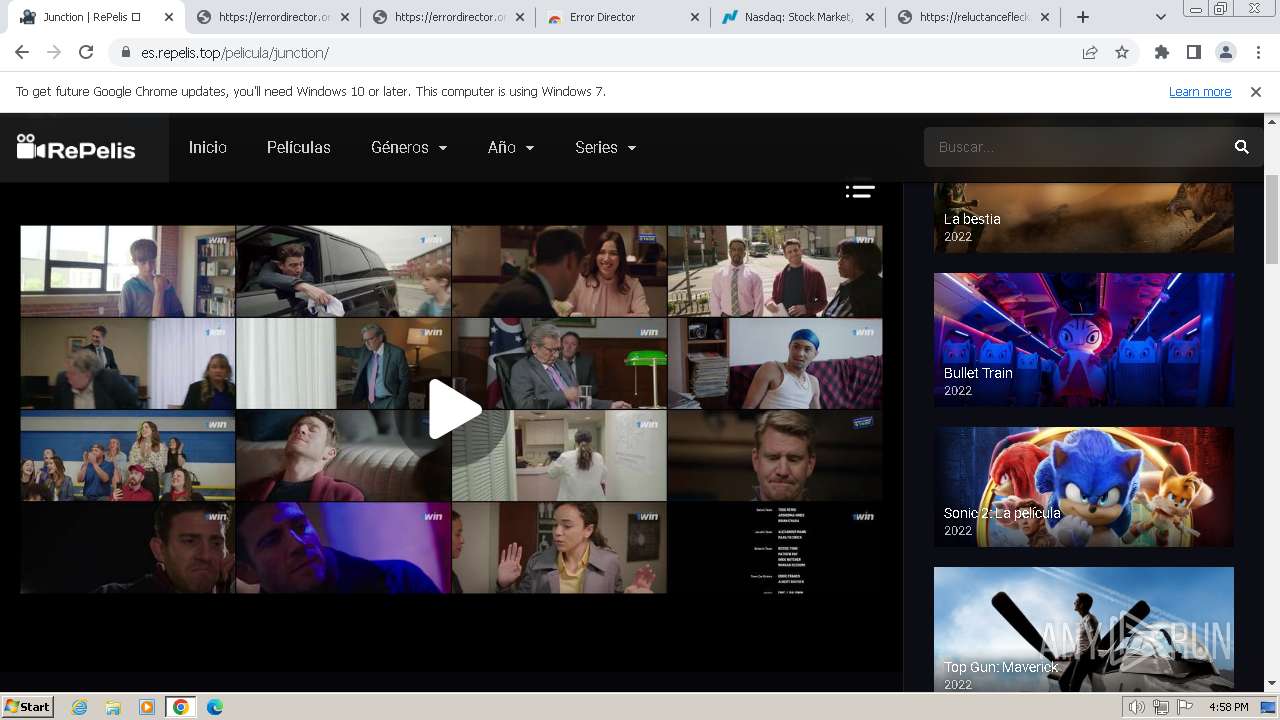Click Chrome taskbar icon

point(181,707)
